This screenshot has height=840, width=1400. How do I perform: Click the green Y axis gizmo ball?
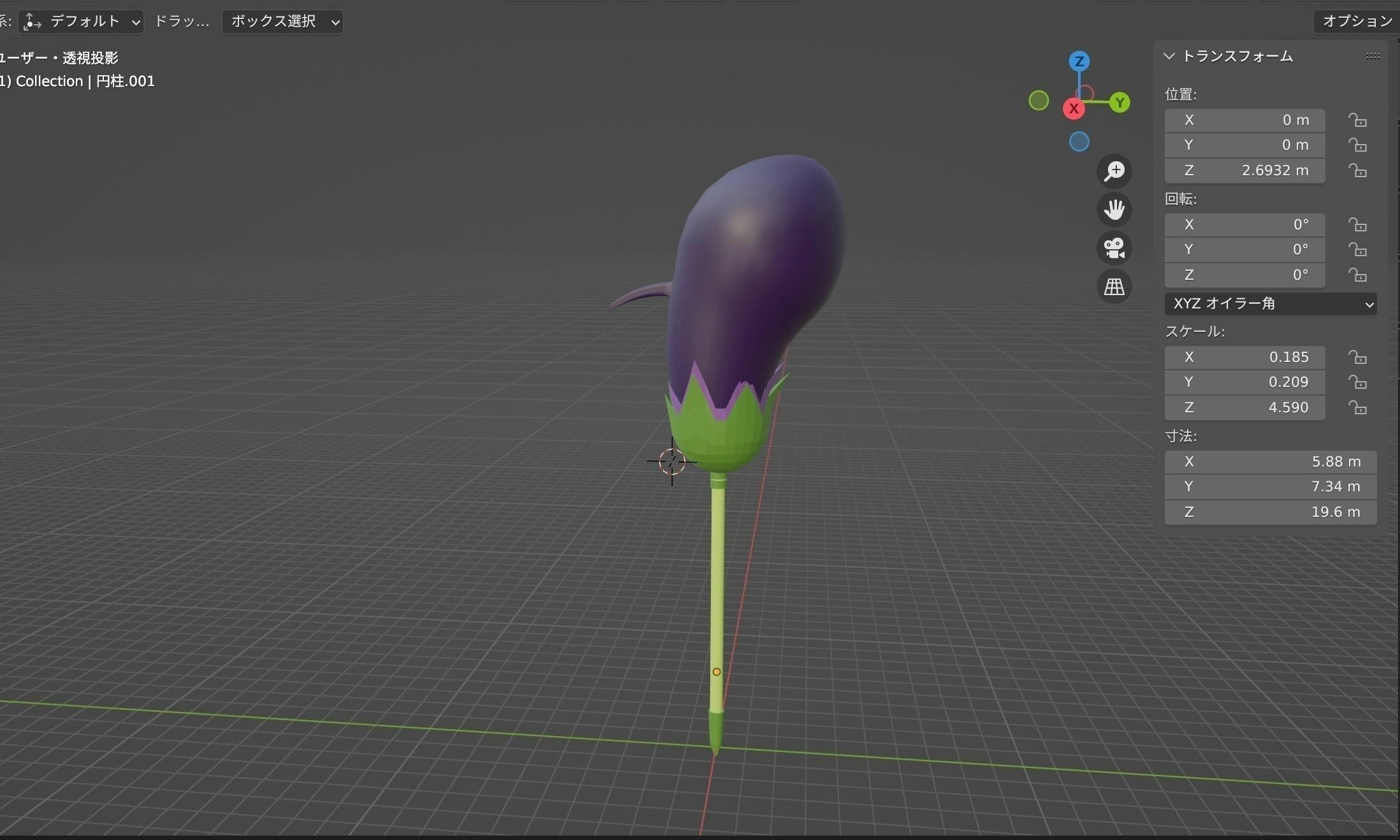pos(1119,103)
